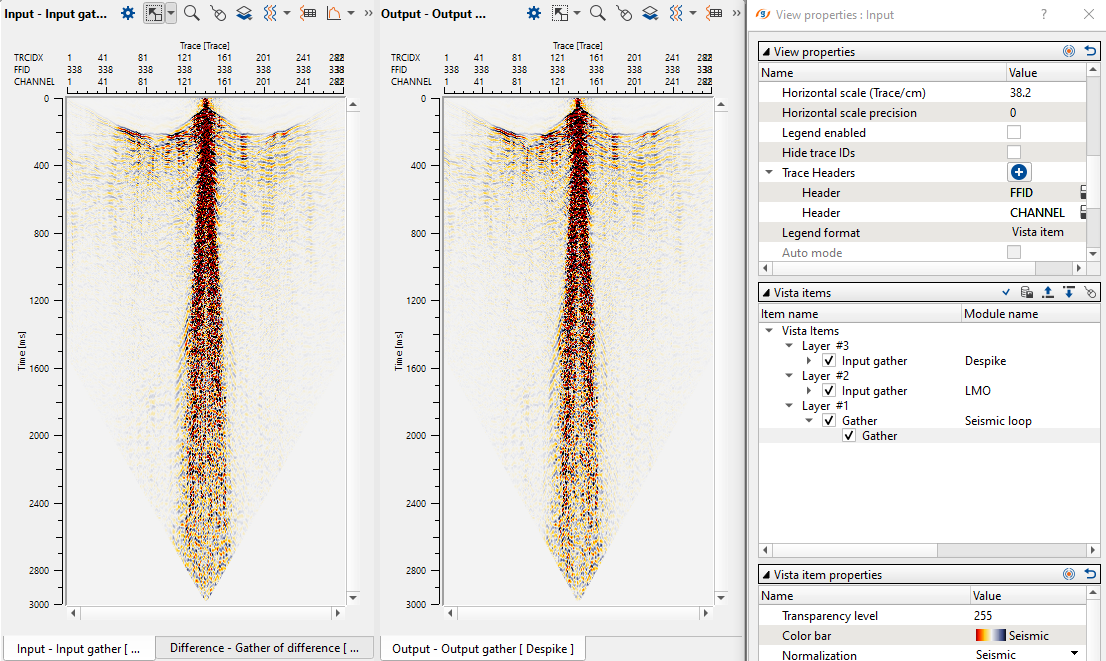
Task: Reset View properties with undo arrow icon
Action: pos(1090,51)
